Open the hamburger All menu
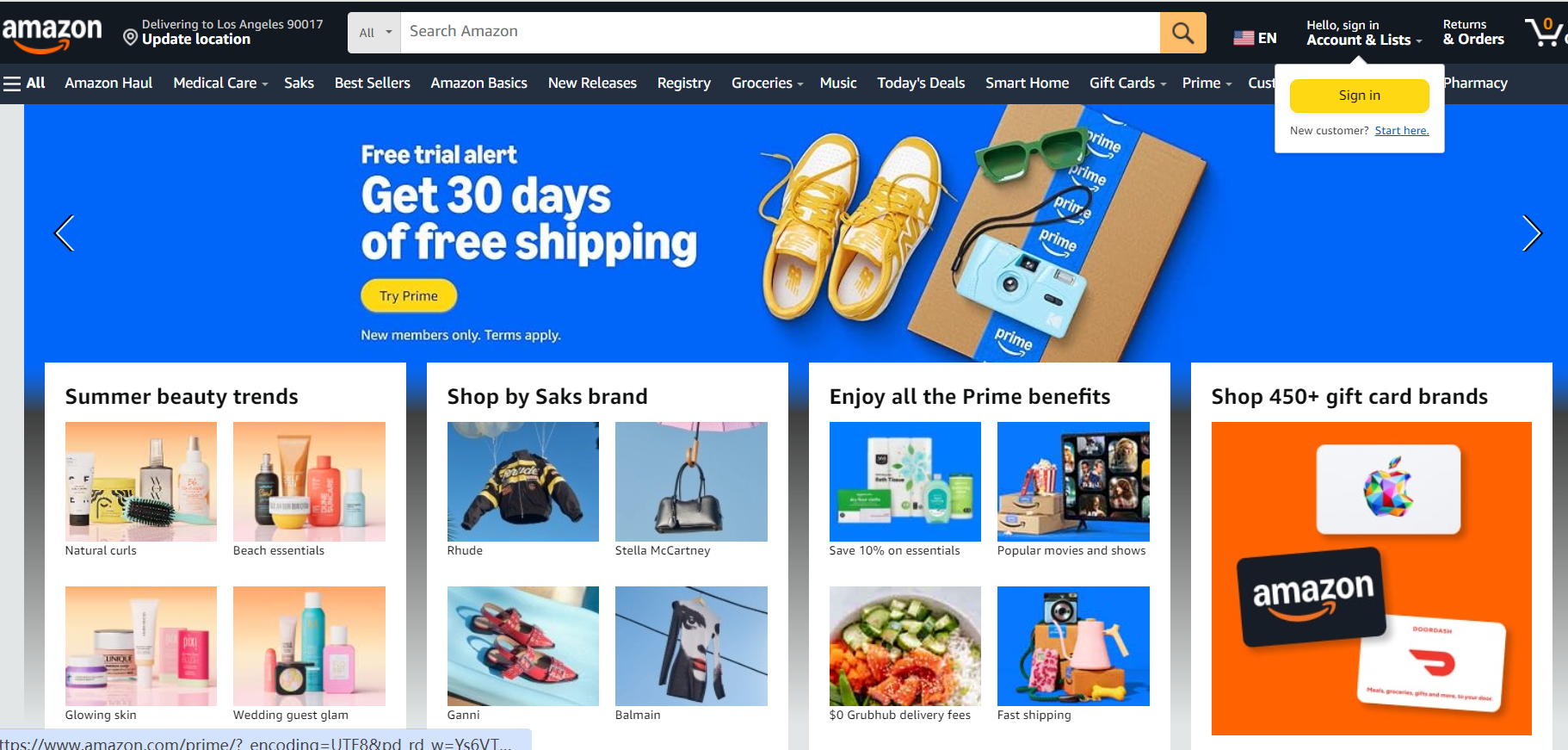The image size is (1568, 750). (x=24, y=84)
